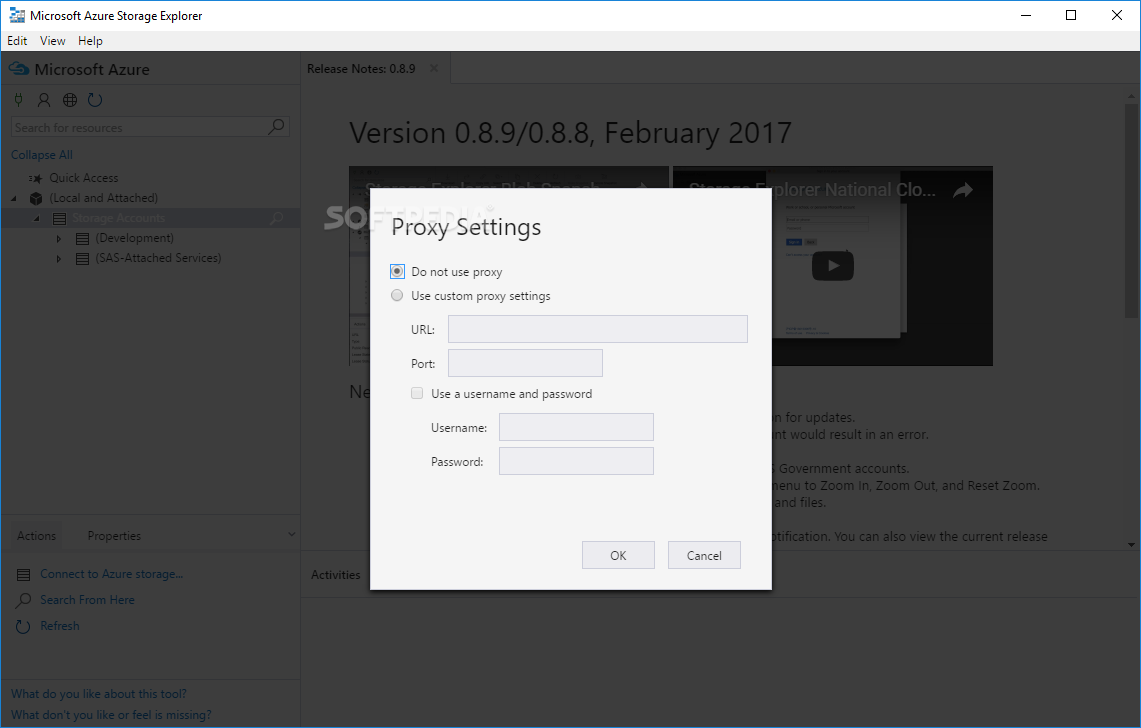Viewport: 1141px width, 728px height.
Task: Select the (Development) tree item label
Action: (135, 238)
